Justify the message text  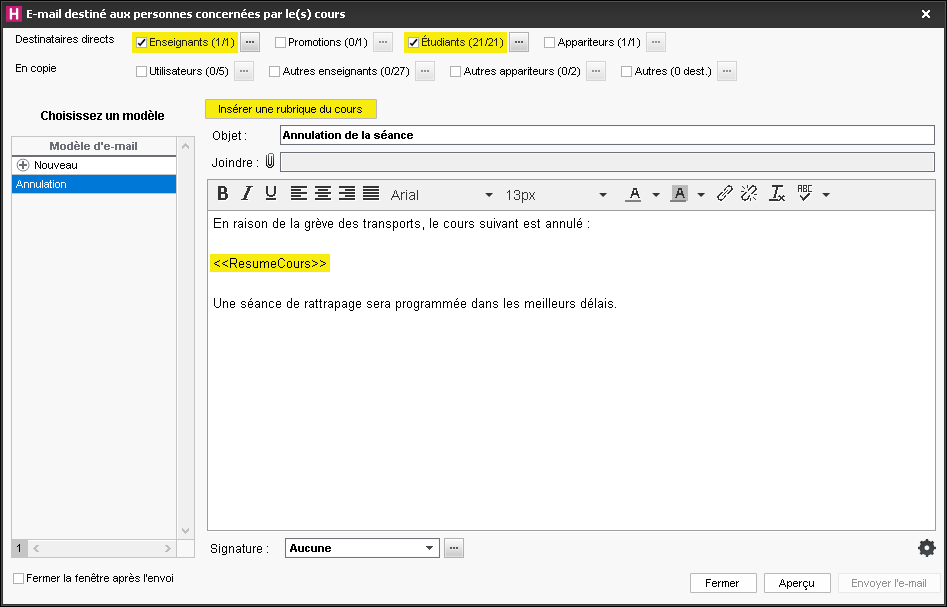371,194
